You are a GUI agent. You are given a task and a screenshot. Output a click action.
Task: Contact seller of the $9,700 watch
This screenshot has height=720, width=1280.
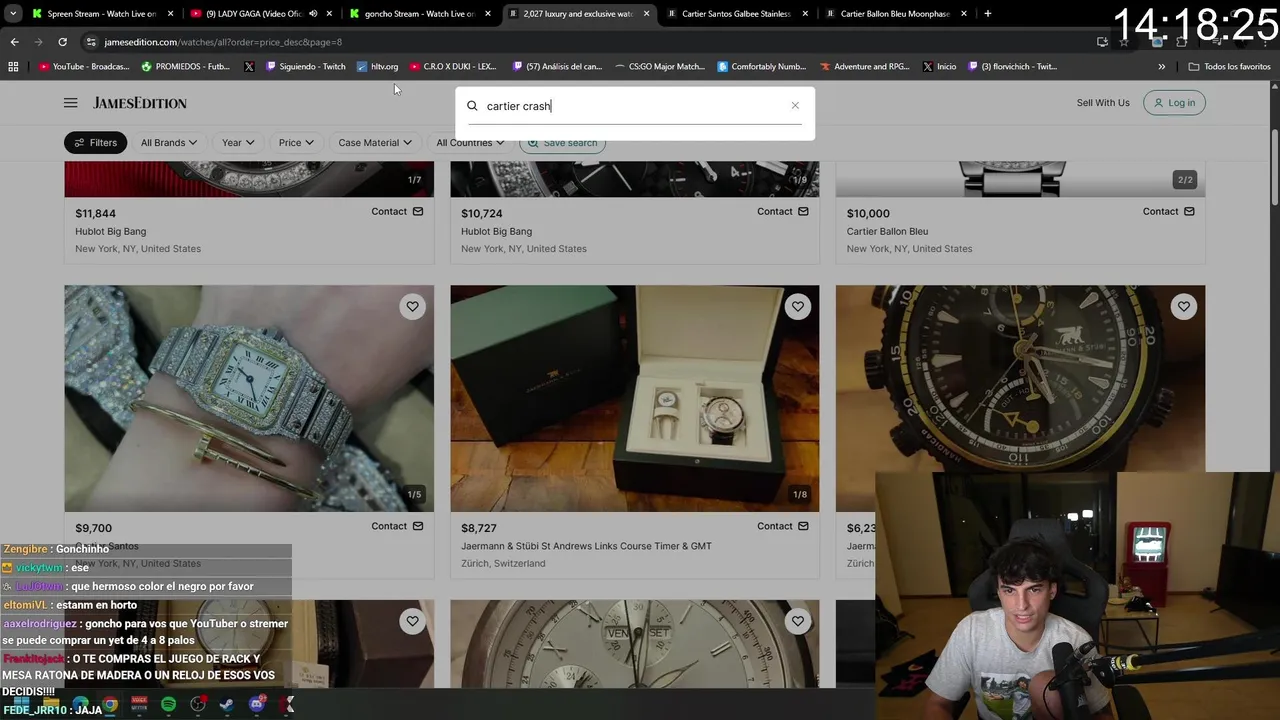397,526
